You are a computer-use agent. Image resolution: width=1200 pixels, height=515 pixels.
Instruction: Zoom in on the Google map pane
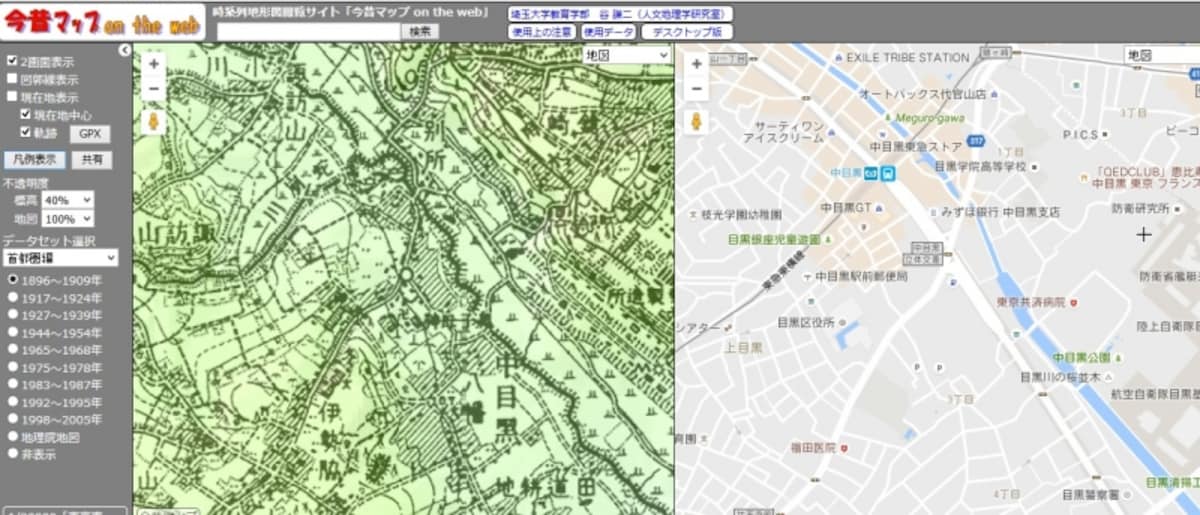coord(696,63)
